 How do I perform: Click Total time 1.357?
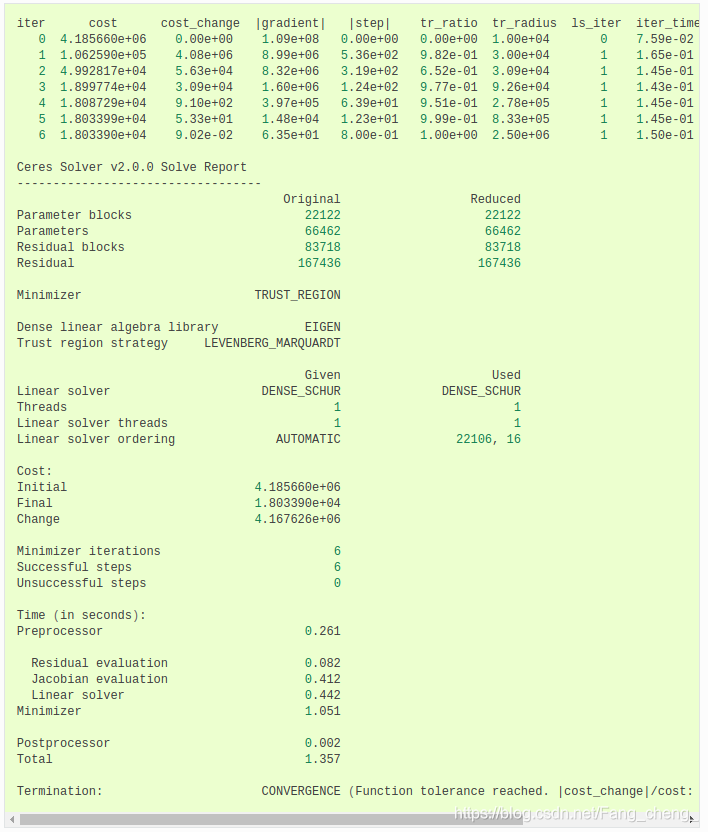click(323, 759)
